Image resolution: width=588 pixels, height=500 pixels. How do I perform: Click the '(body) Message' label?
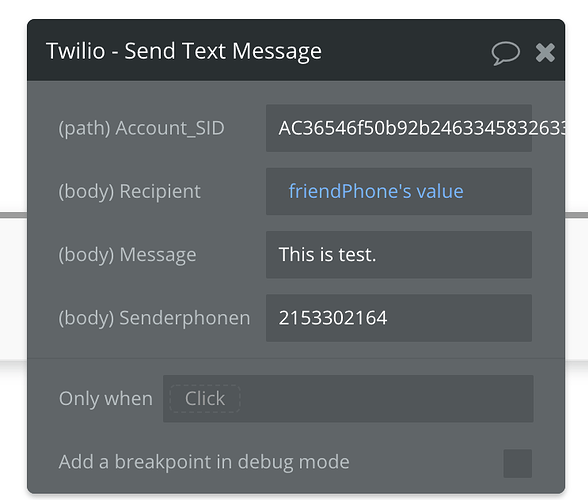pyautogui.click(x=127, y=255)
